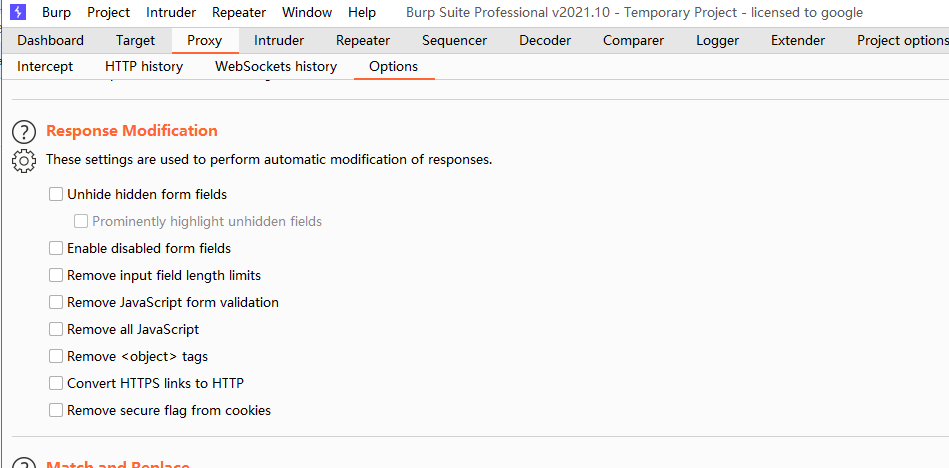Viewport: 949px width, 468px height.
Task: Open the HTTP history sub-tab
Action: tap(144, 67)
